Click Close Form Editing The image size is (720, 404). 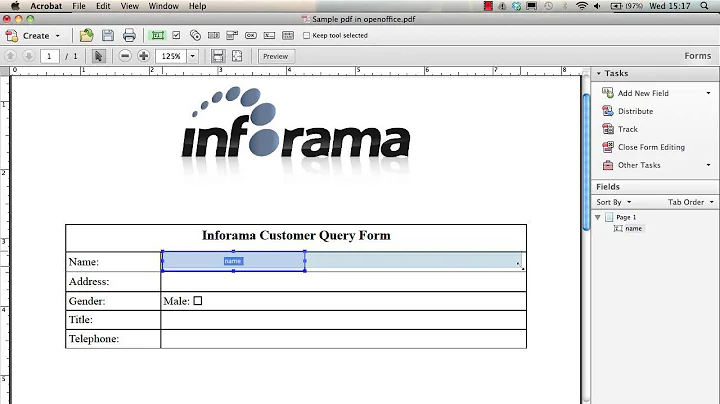point(651,147)
